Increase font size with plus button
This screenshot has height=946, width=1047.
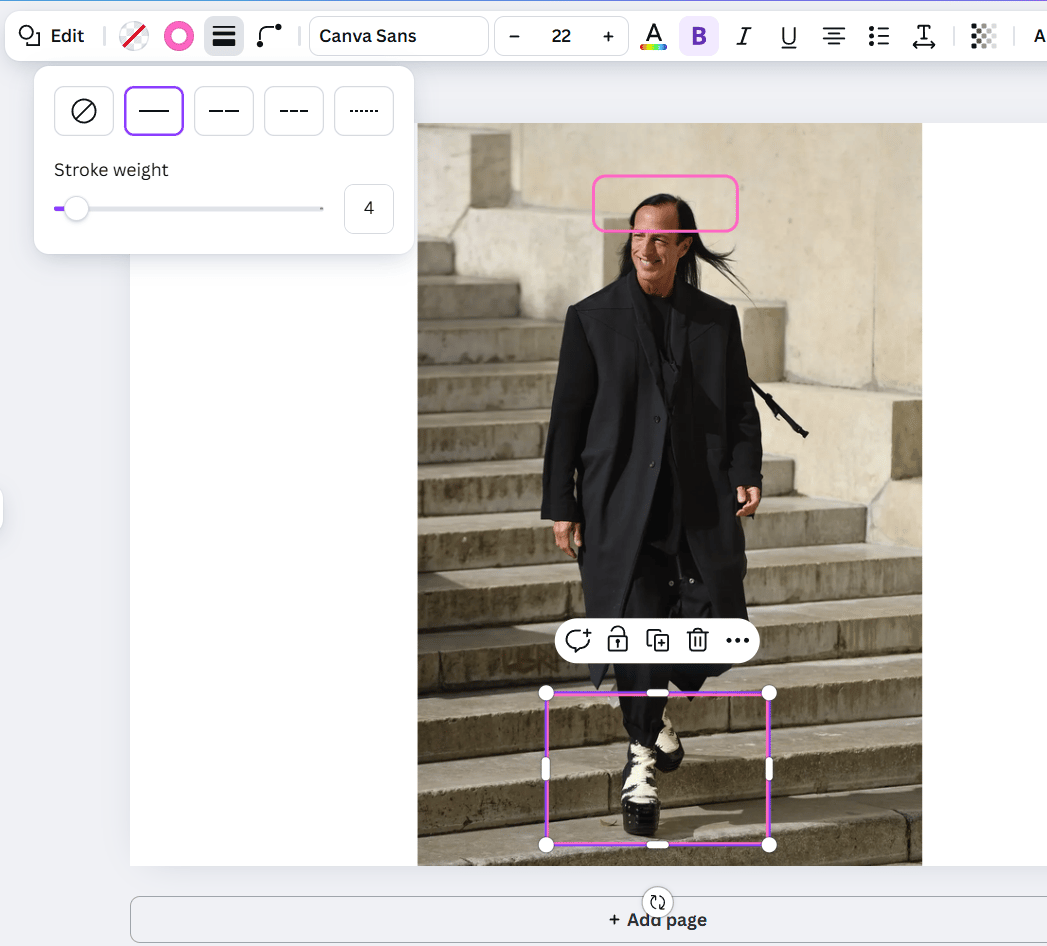(x=608, y=36)
